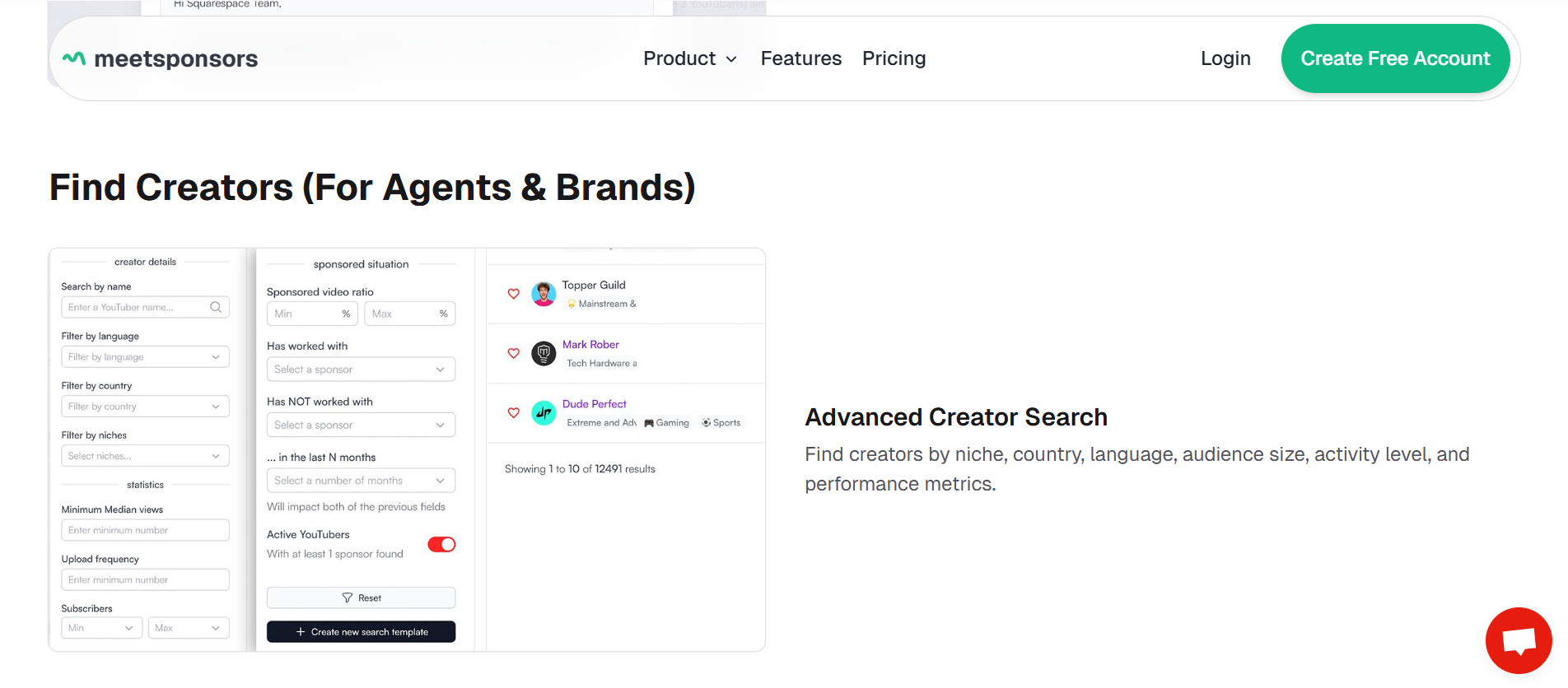Open the Select a number of months dropdown

(361, 480)
